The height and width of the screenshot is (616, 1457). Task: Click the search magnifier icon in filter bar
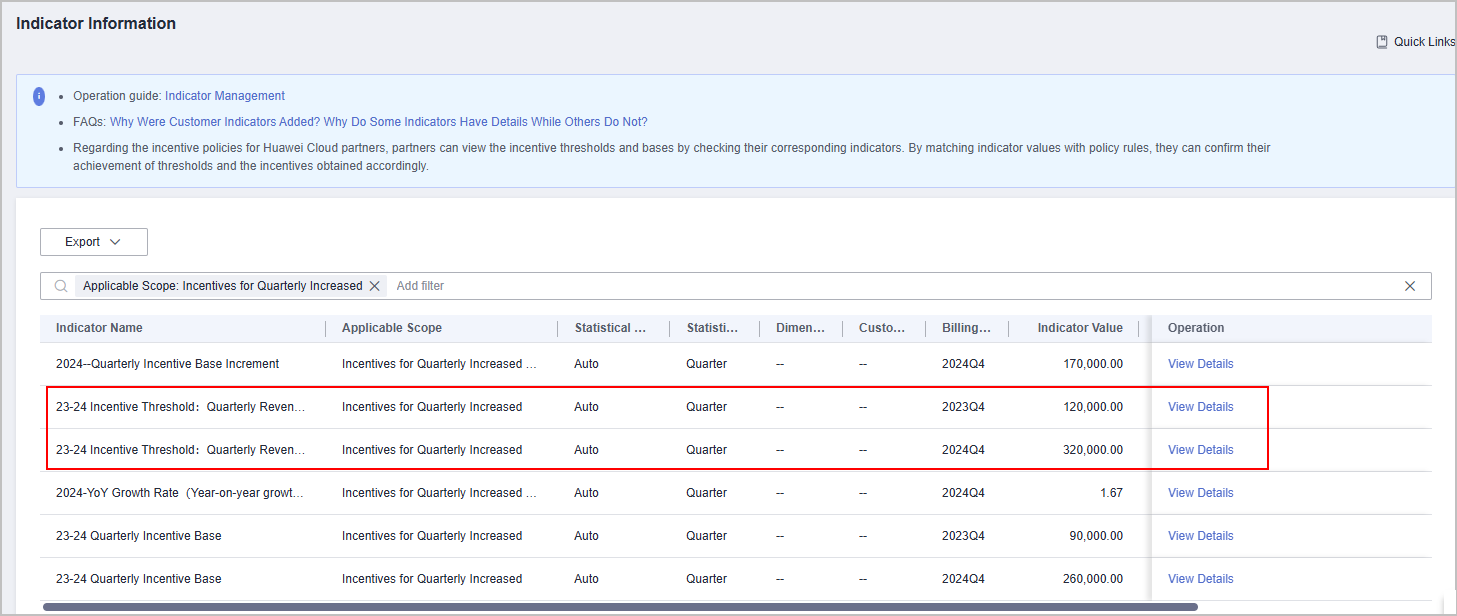click(x=61, y=286)
